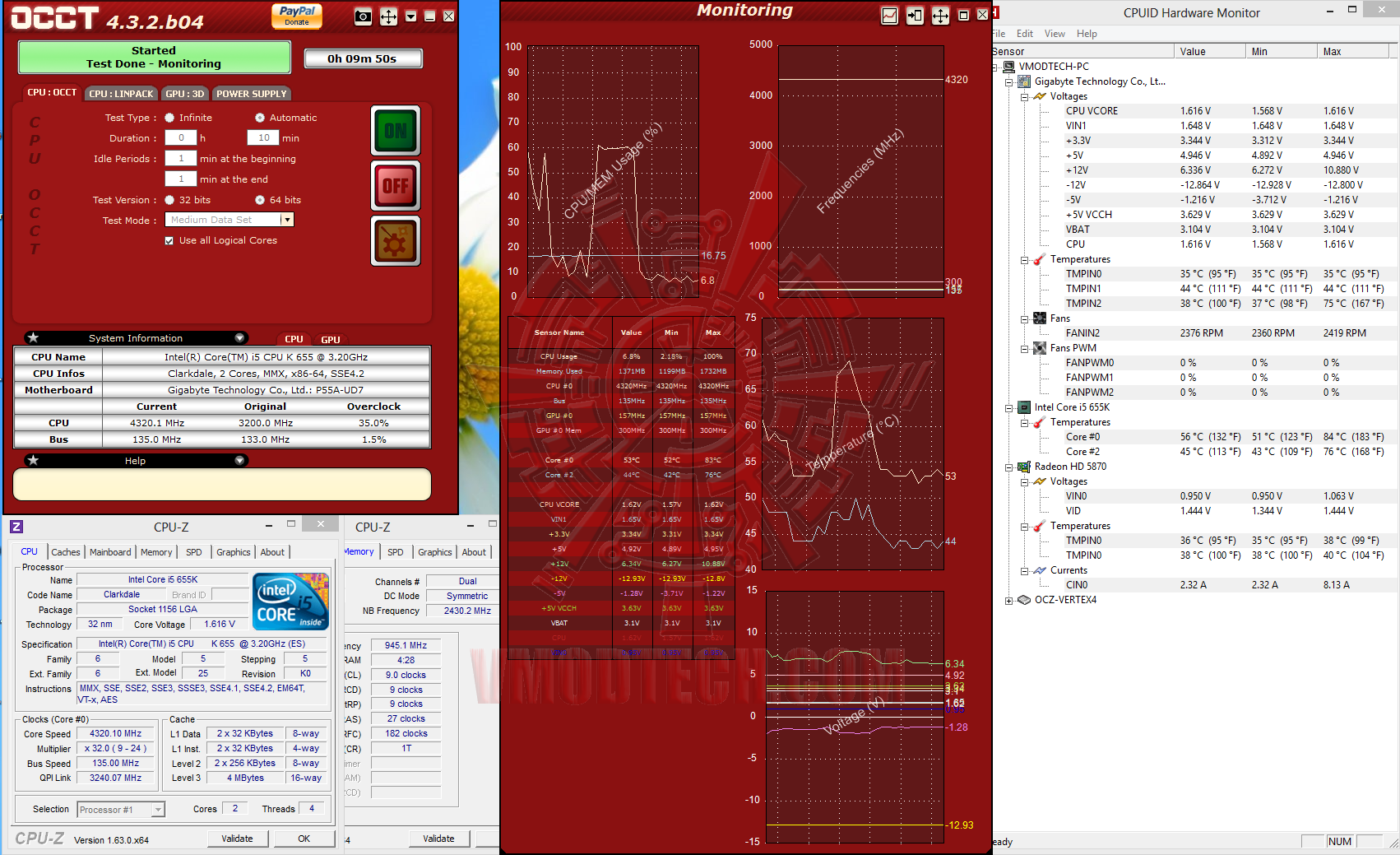1400x855 pixels.
Task: Click the Gigabyte Voltages lightning icon
Action: pos(1040,96)
